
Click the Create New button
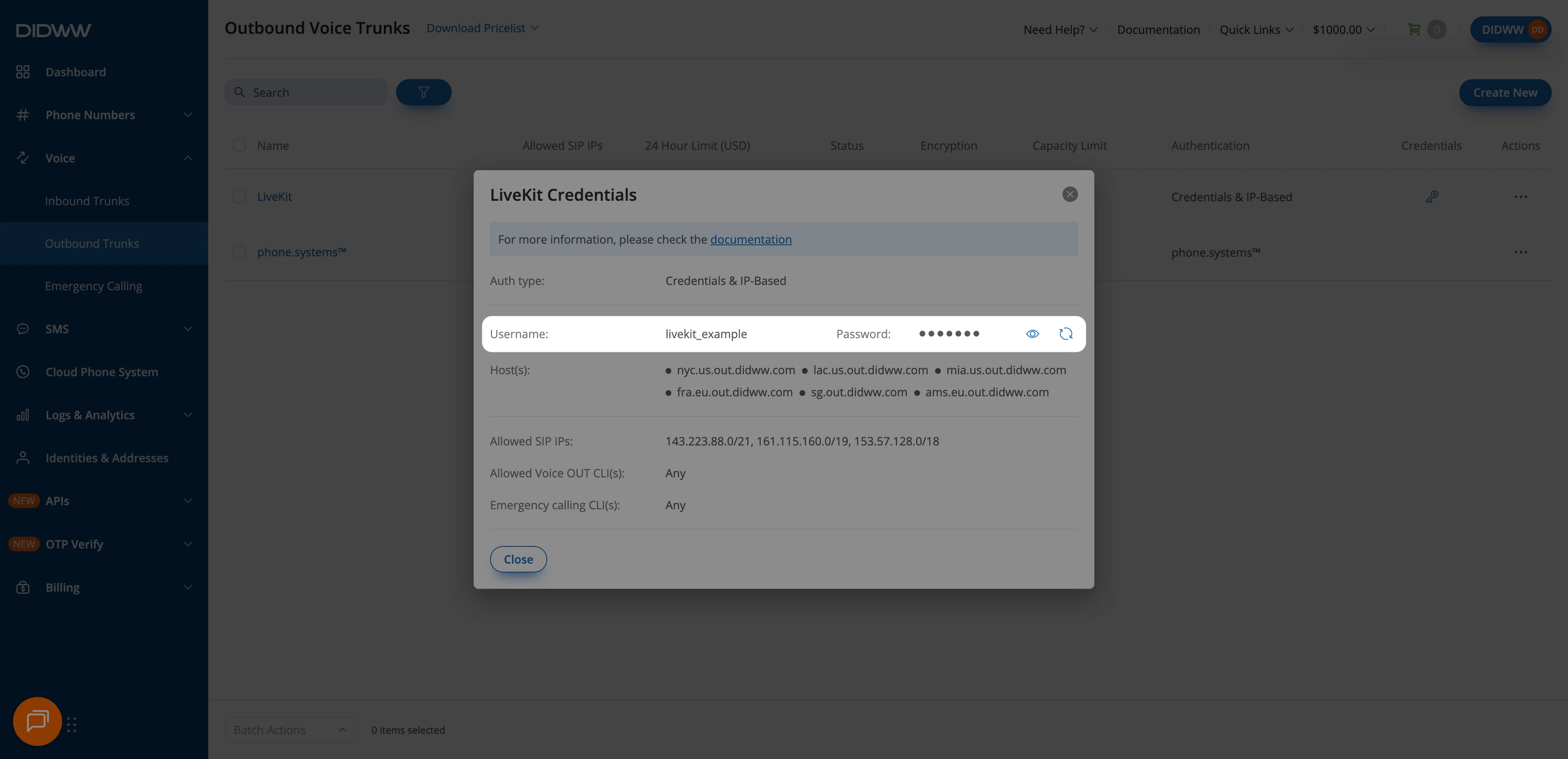1505,93
